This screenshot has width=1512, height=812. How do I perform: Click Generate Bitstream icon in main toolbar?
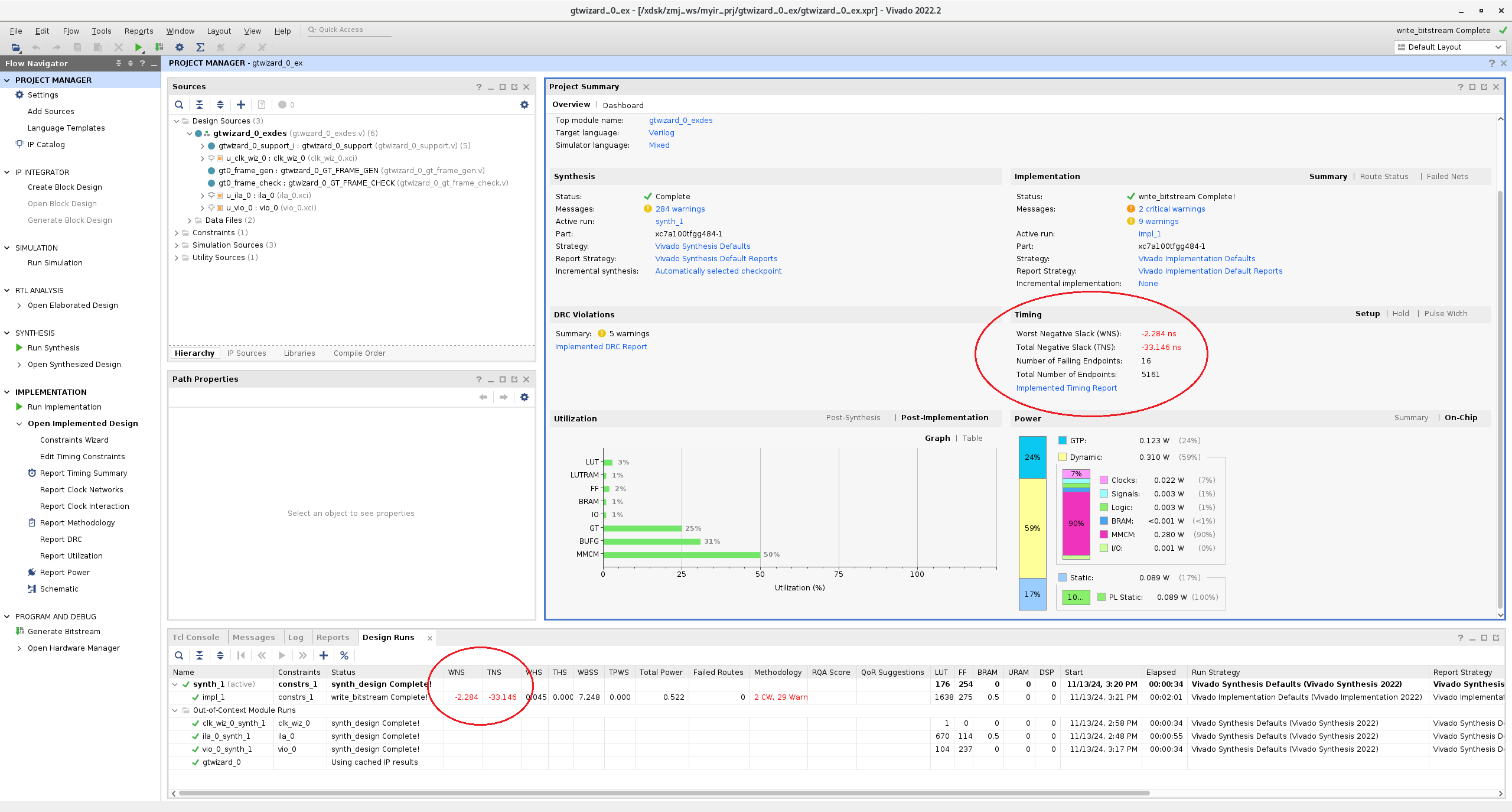click(159, 47)
